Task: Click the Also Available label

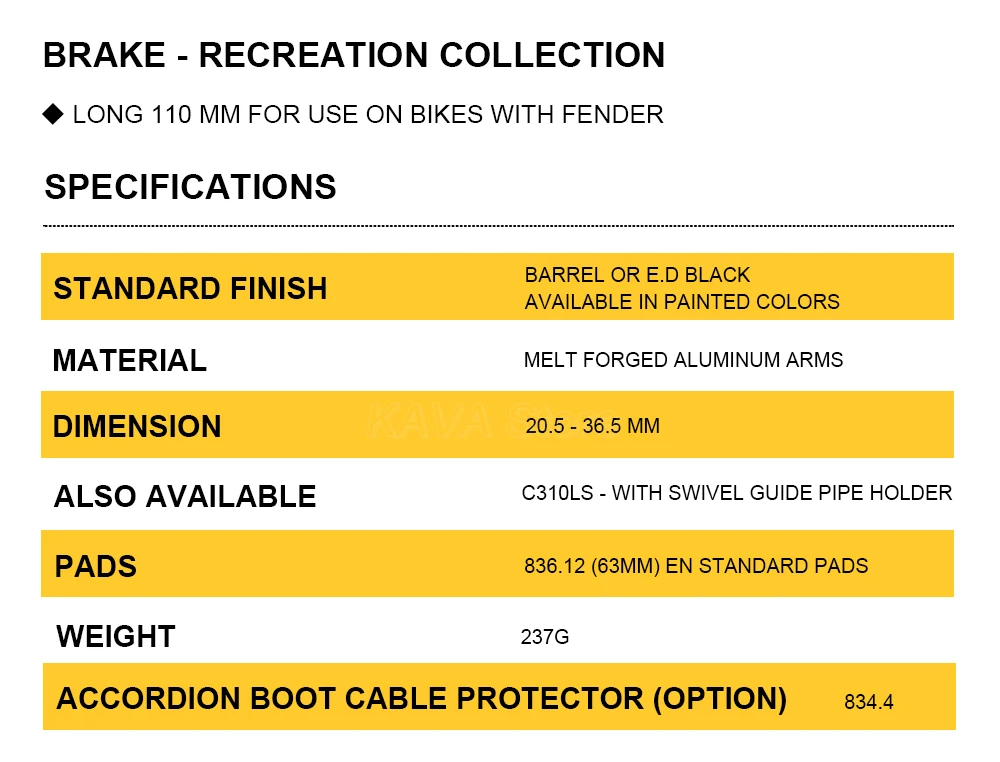Action: [185, 496]
